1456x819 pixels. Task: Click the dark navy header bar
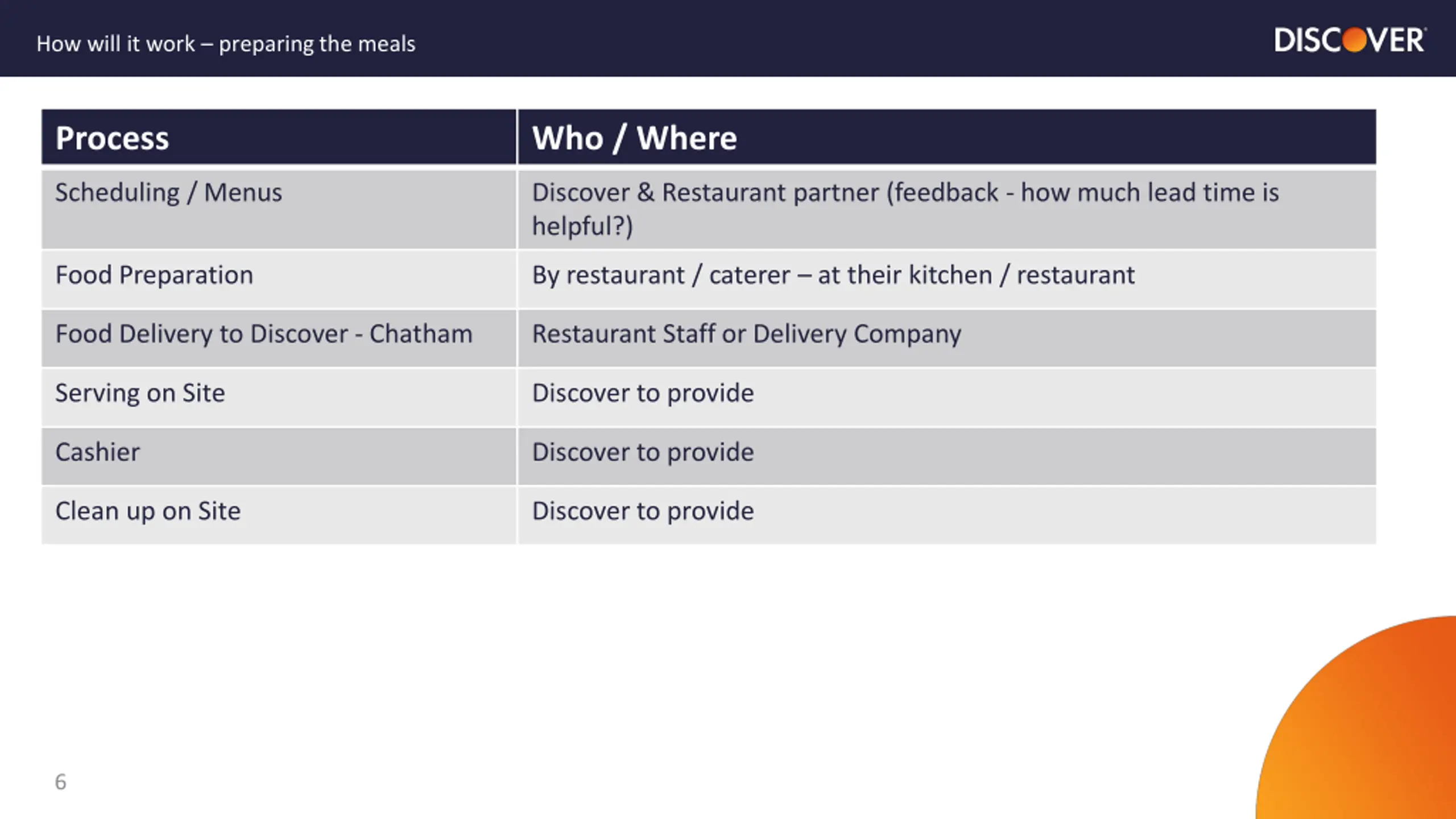coord(728,38)
